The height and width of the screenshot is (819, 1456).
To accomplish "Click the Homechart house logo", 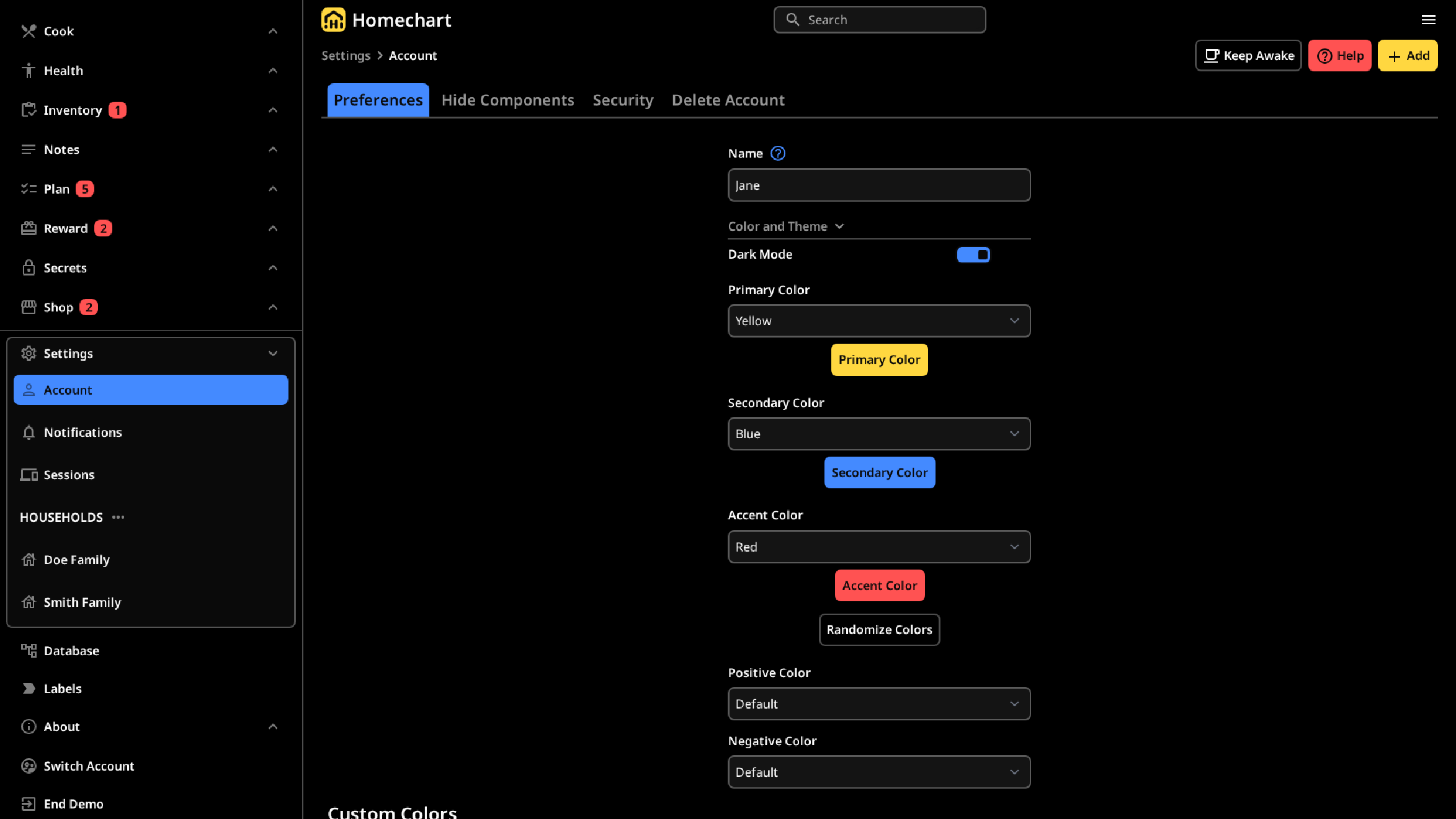I will click(x=334, y=19).
